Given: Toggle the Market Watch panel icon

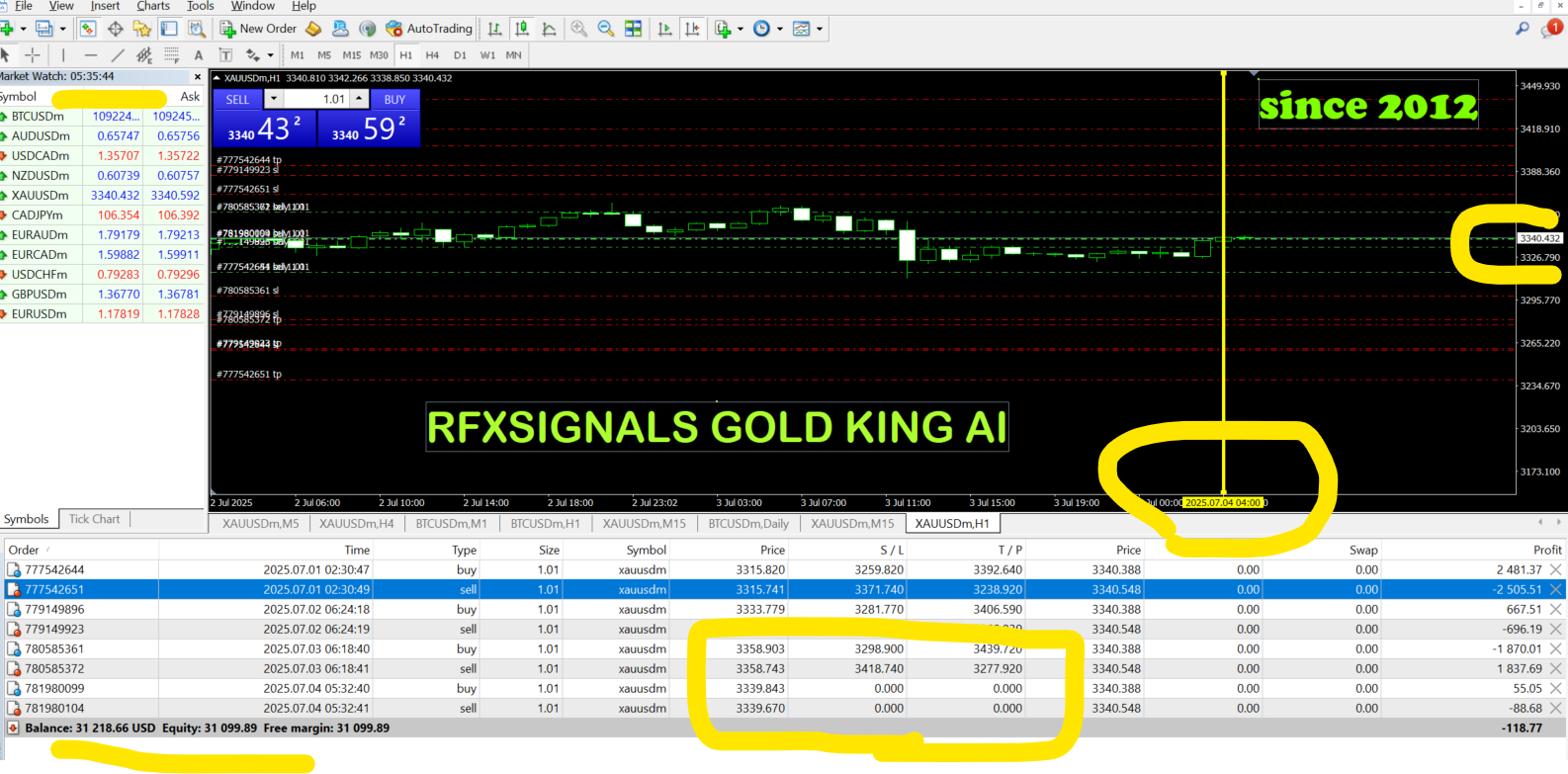Looking at the screenshot, I should coord(88,29).
